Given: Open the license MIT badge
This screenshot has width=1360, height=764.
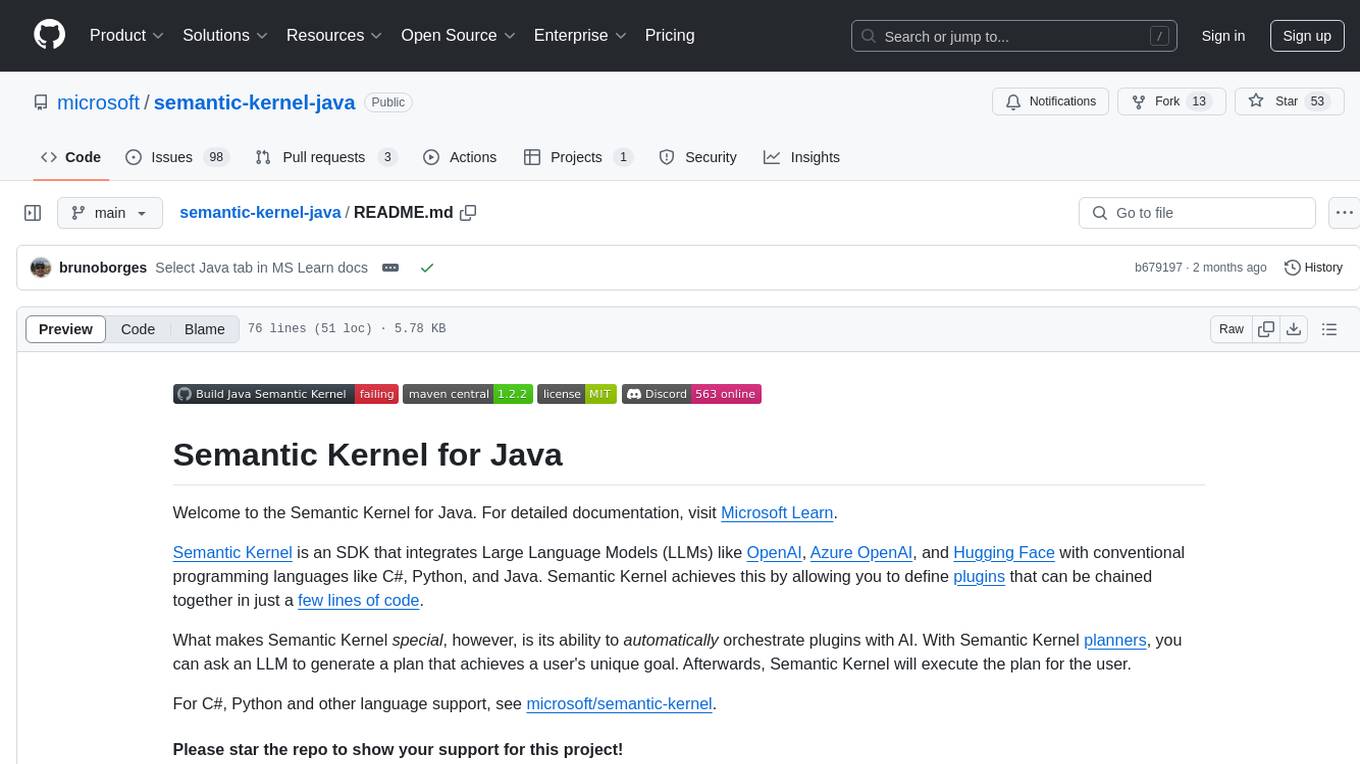Looking at the screenshot, I should (577, 394).
